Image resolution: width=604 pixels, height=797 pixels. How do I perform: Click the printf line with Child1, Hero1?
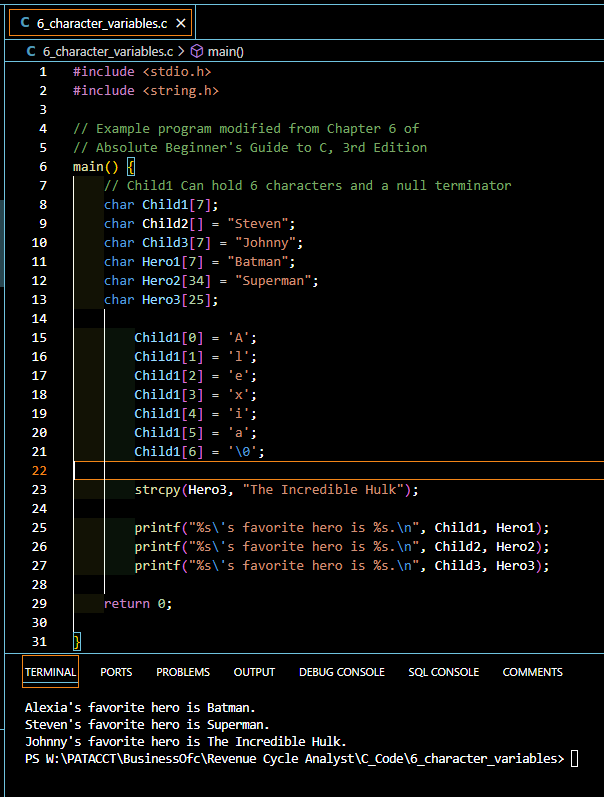[x=342, y=528]
